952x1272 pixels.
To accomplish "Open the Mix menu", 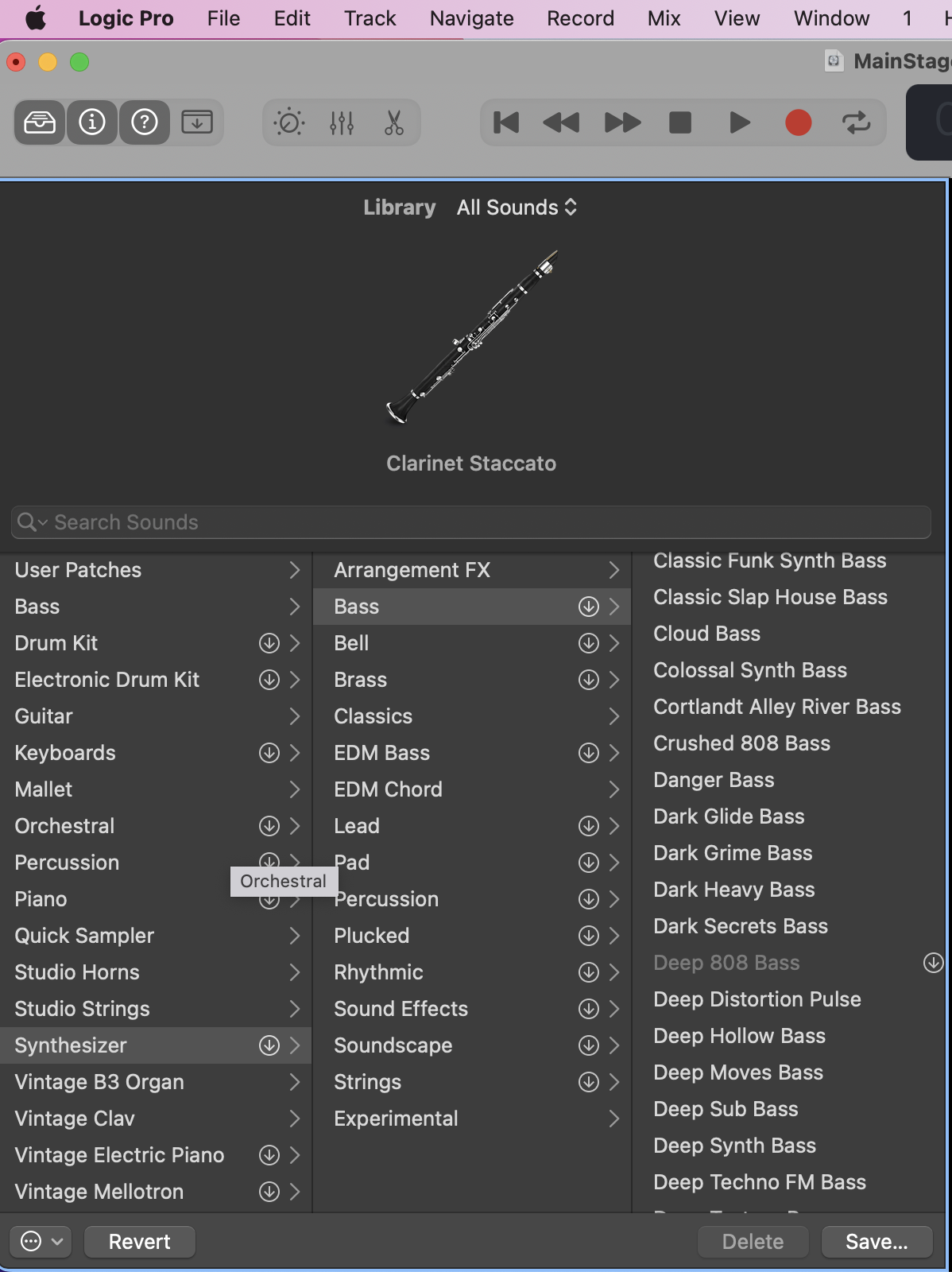I will tap(664, 18).
